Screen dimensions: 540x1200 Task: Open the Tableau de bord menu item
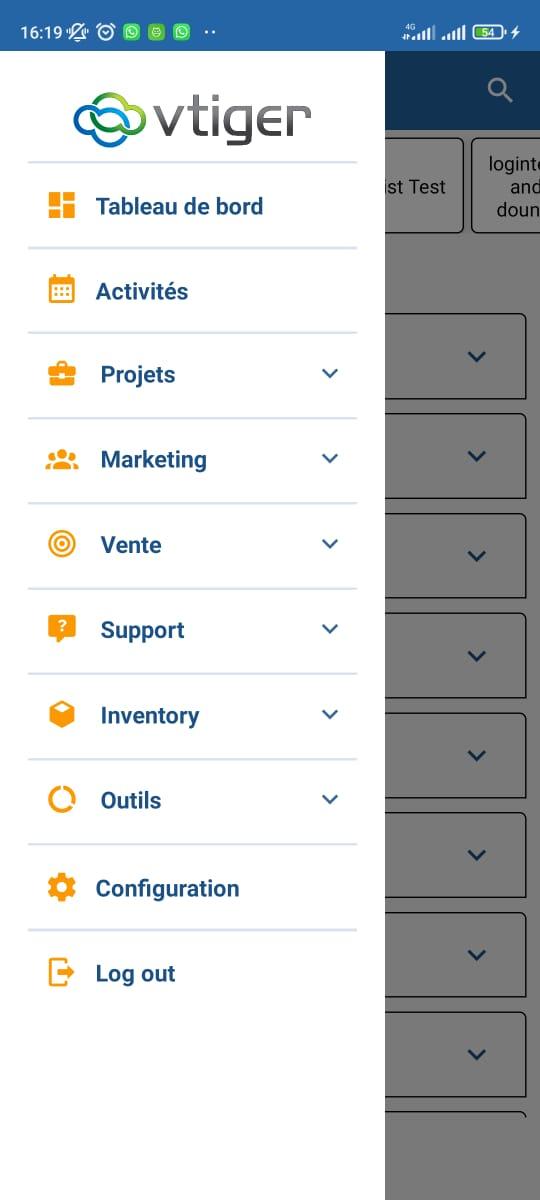(x=192, y=206)
